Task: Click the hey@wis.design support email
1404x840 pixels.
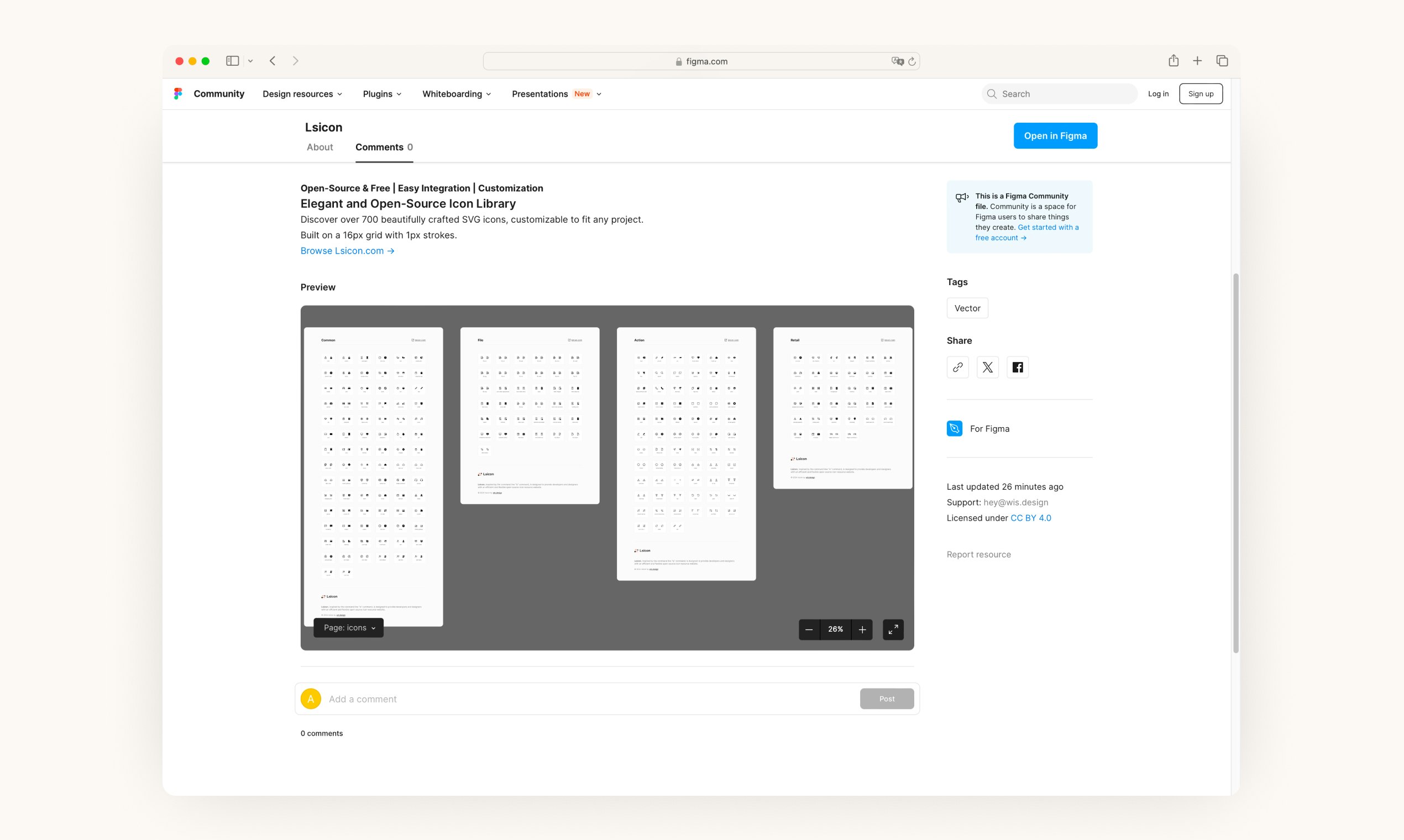Action: (1015, 503)
